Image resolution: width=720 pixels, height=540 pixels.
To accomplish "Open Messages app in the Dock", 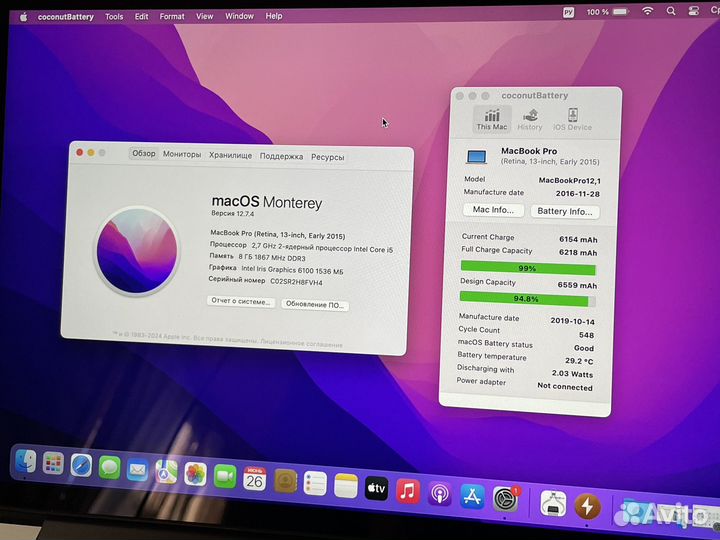I will click(109, 468).
